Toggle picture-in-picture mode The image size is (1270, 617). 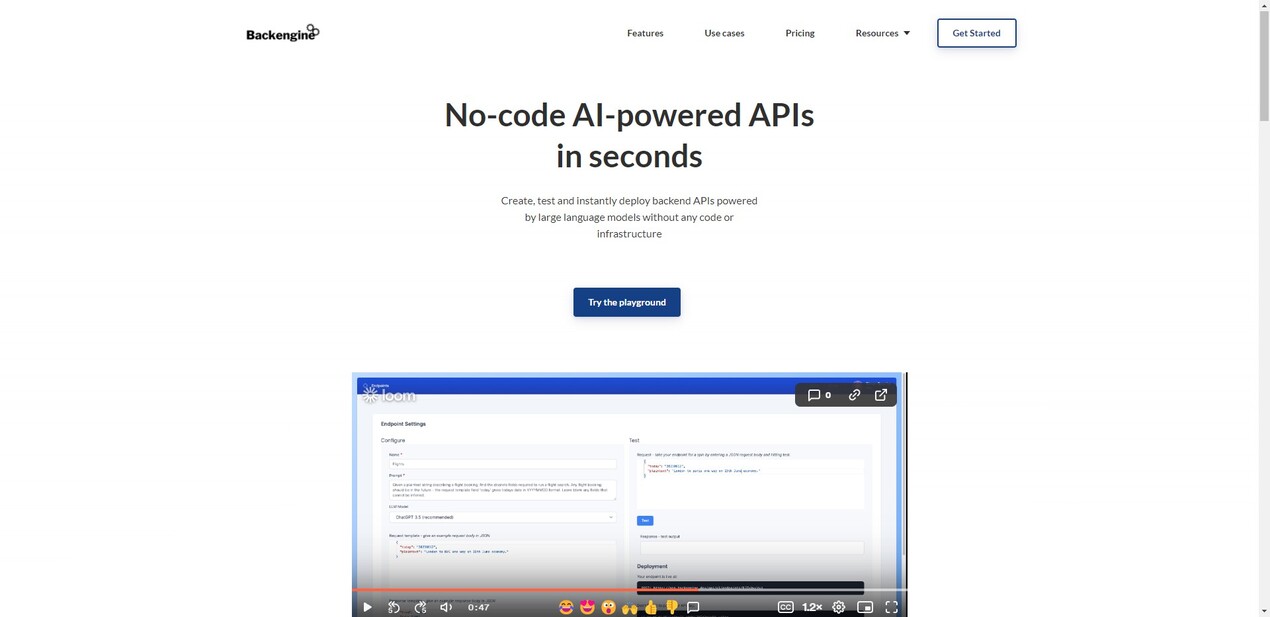(865, 607)
